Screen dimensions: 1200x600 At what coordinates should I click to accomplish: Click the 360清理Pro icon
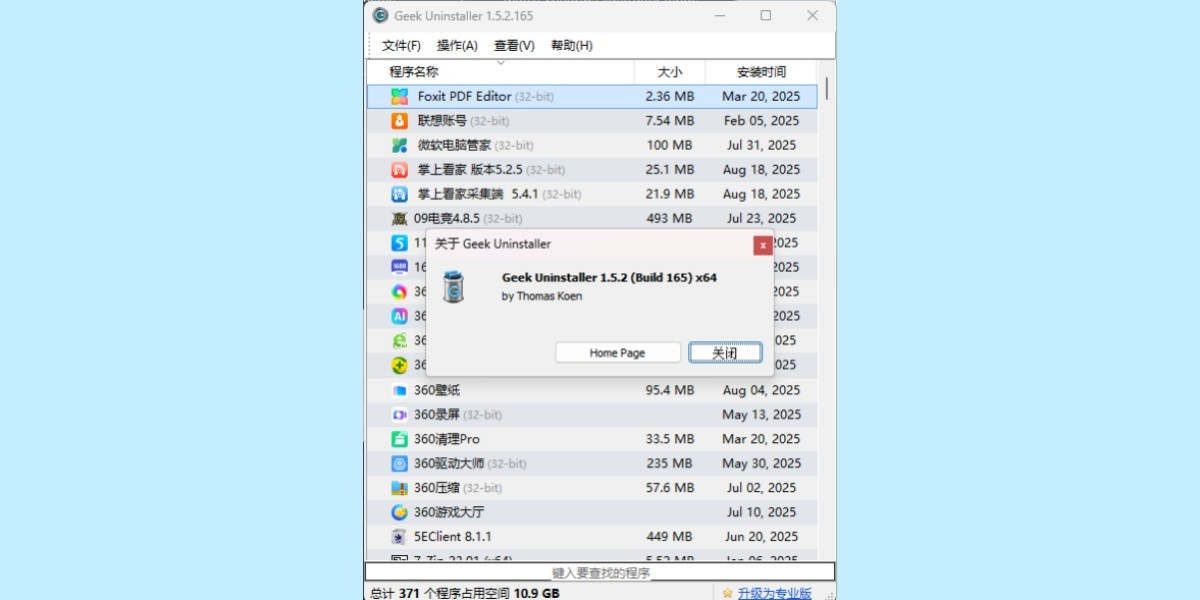[399, 439]
